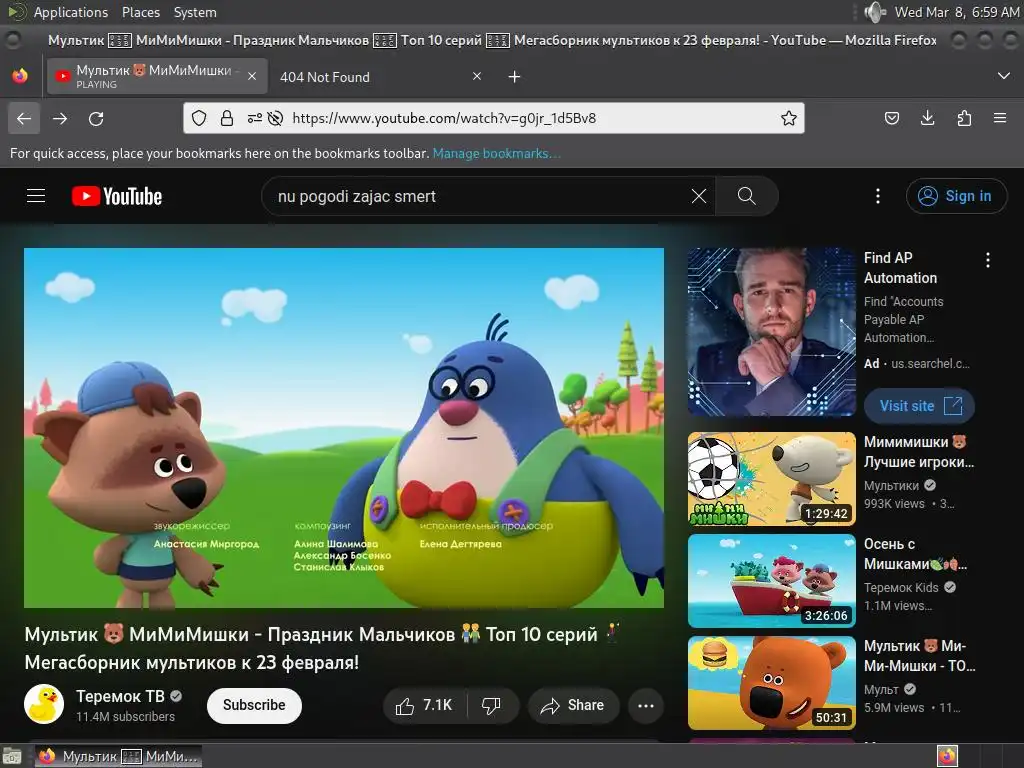Open the Applications menu

coord(71,12)
